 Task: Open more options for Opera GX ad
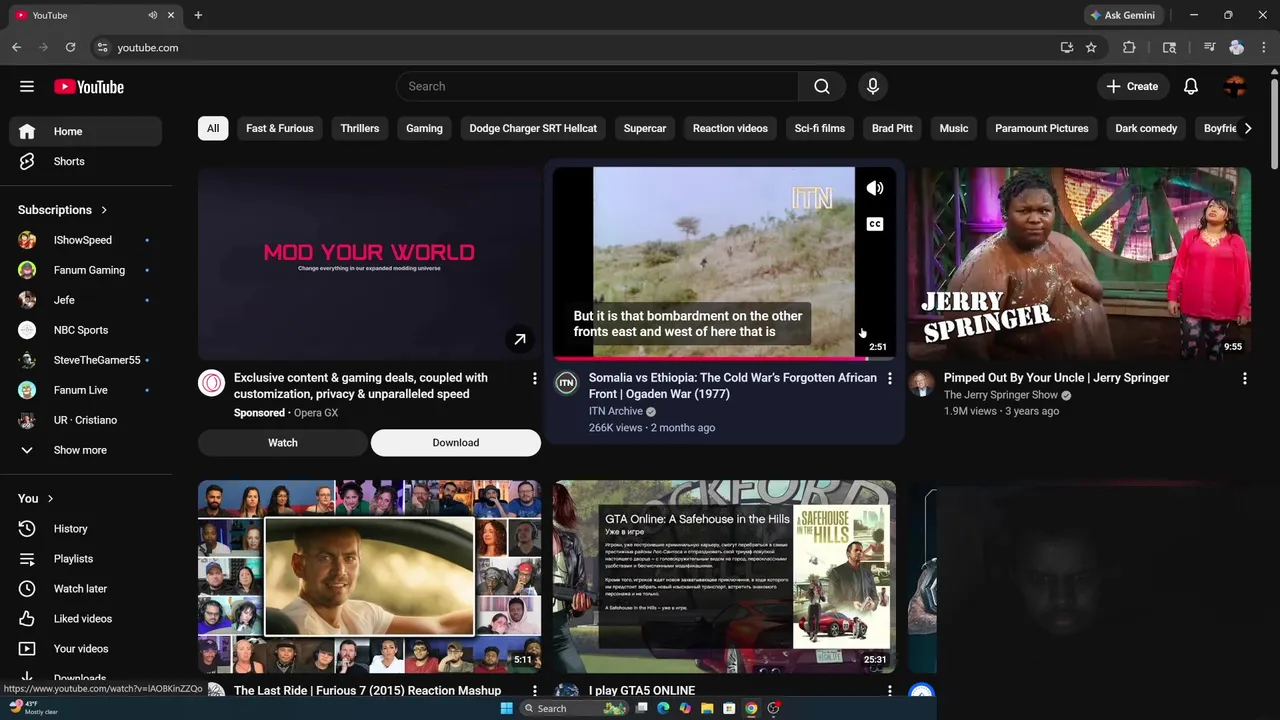[534, 379]
